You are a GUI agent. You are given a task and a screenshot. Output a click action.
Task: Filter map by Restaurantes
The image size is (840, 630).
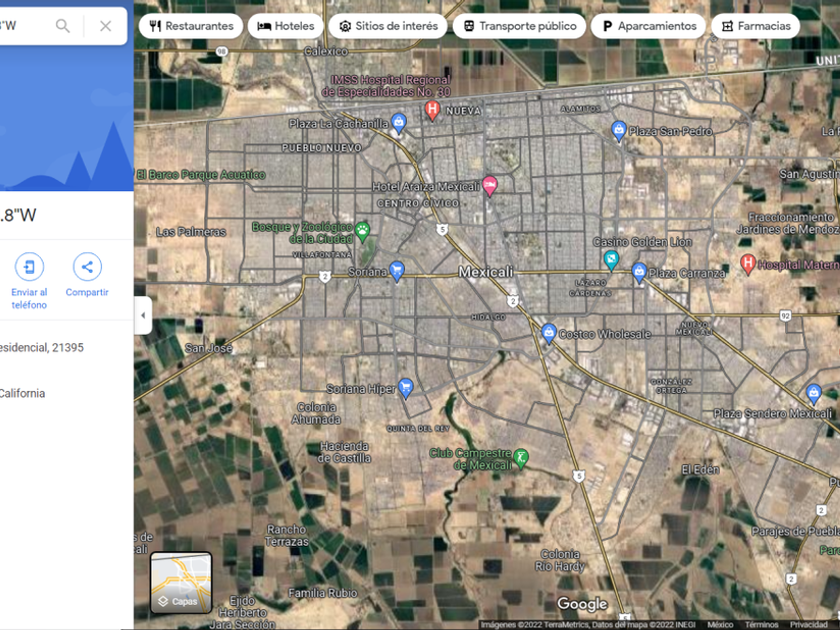[191, 26]
